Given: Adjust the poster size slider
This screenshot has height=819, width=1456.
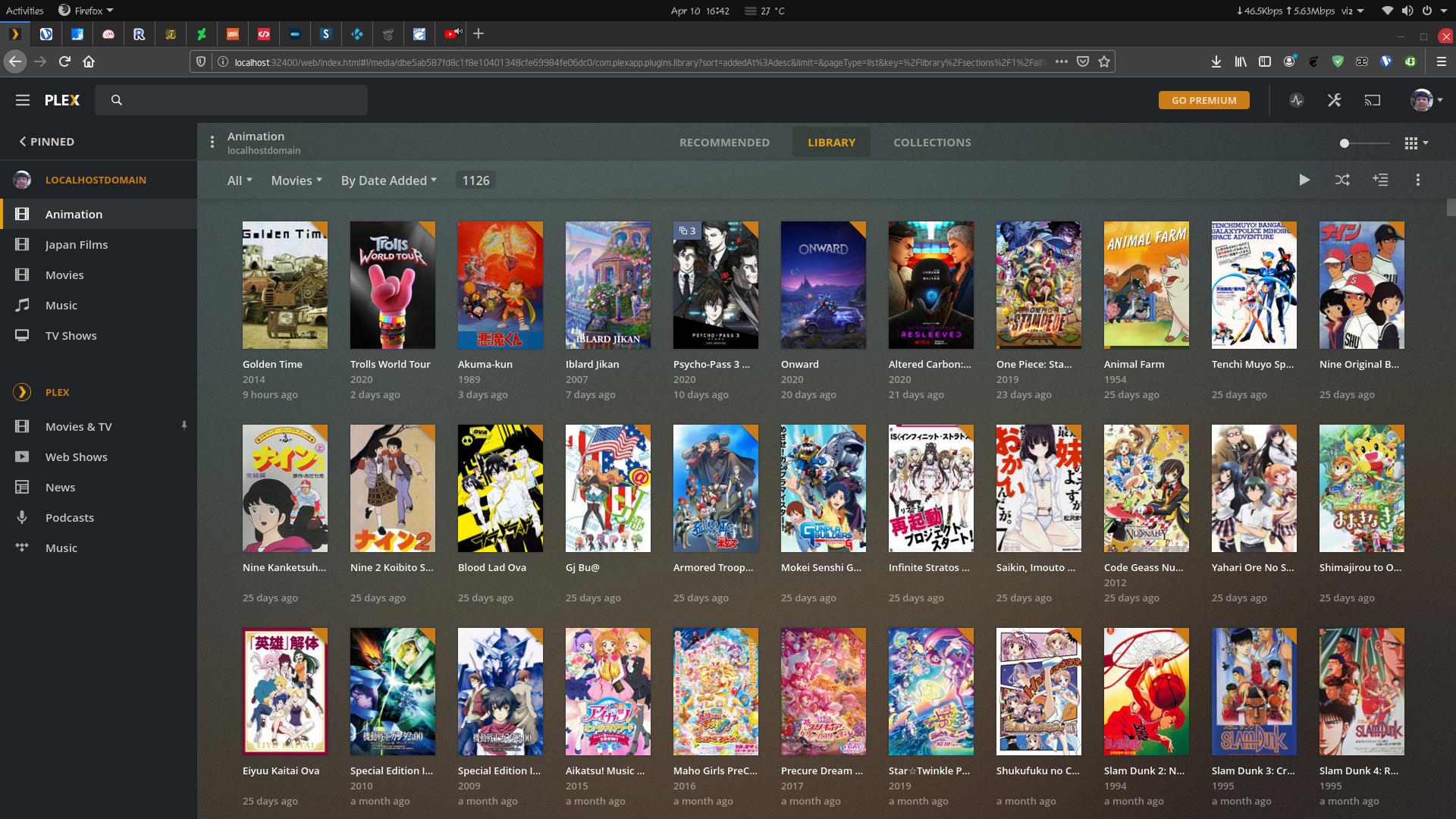Looking at the screenshot, I should point(1364,143).
